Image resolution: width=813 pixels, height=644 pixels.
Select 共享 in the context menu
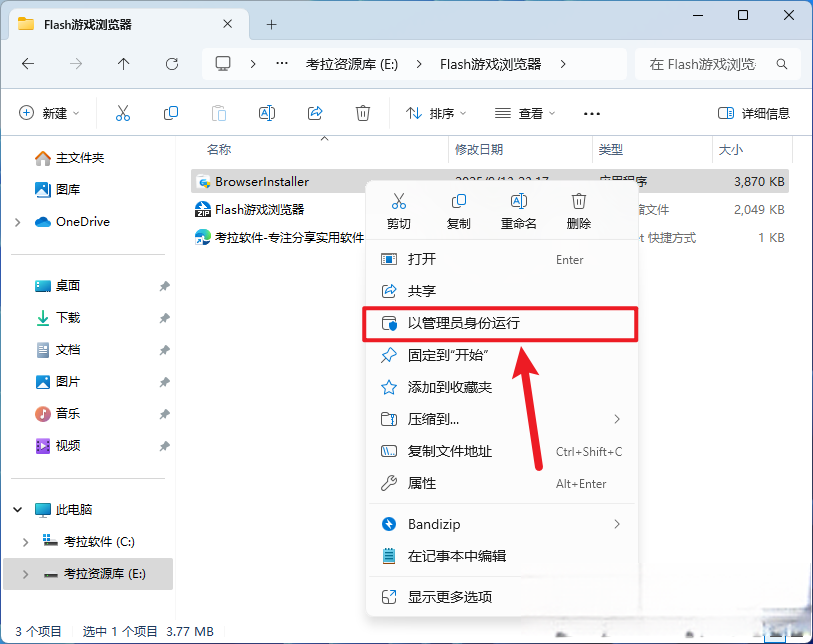501,291
